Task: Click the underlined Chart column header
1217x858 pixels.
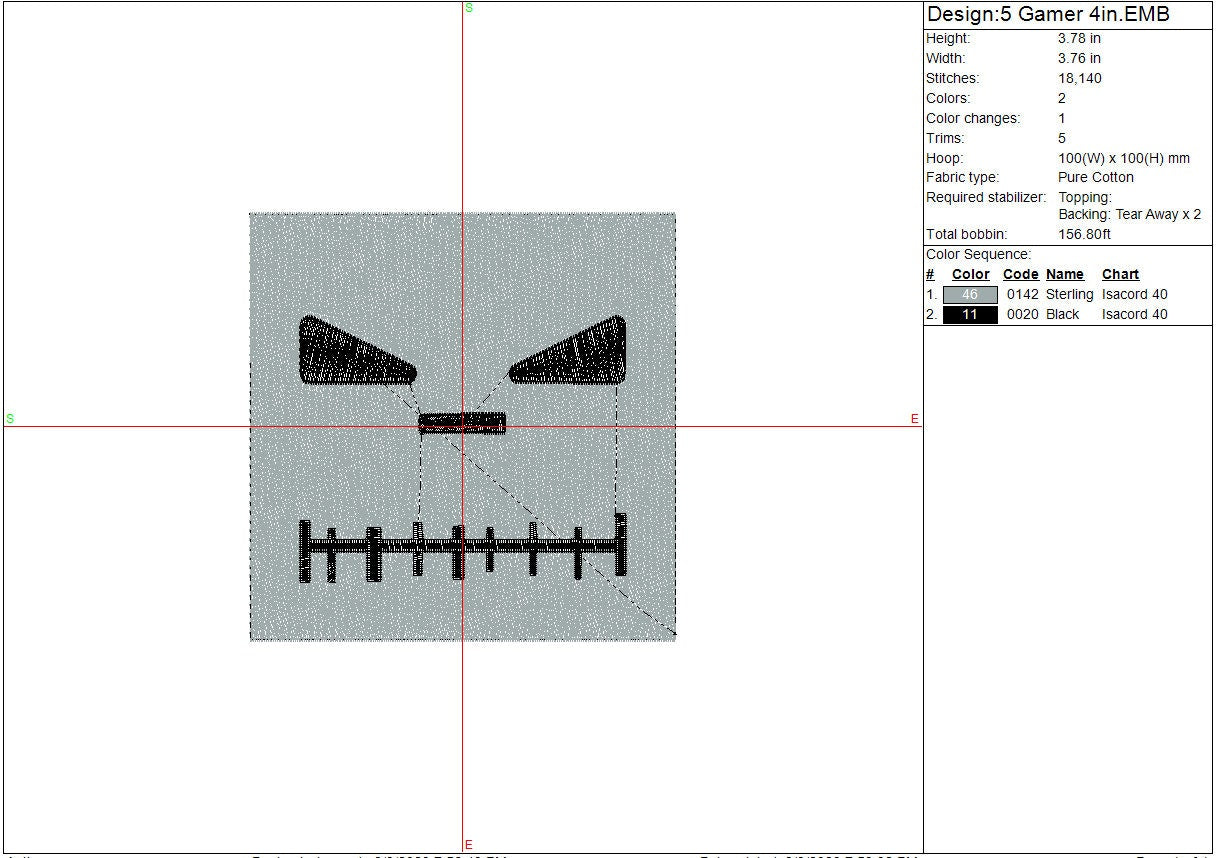Action: point(1120,275)
